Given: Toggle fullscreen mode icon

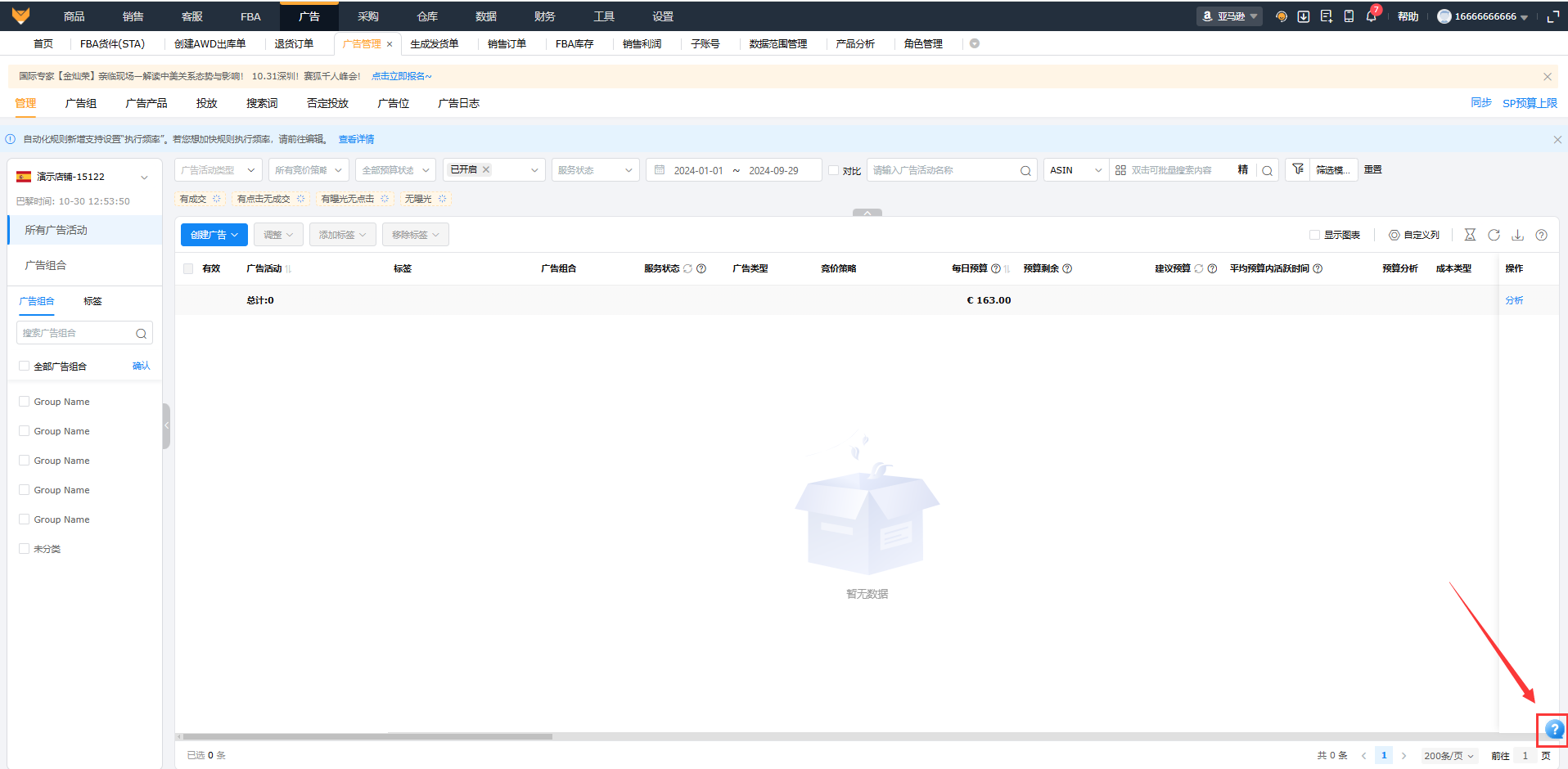Looking at the screenshot, I should point(1552,16).
